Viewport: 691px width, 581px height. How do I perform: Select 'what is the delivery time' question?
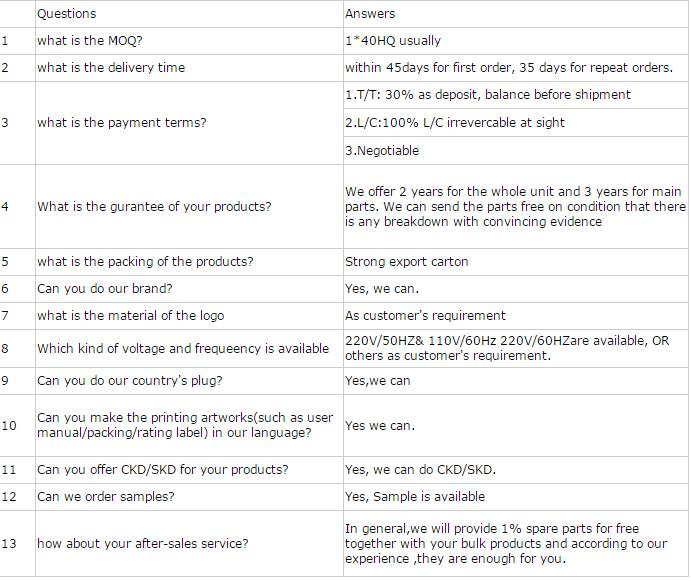click(x=111, y=67)
